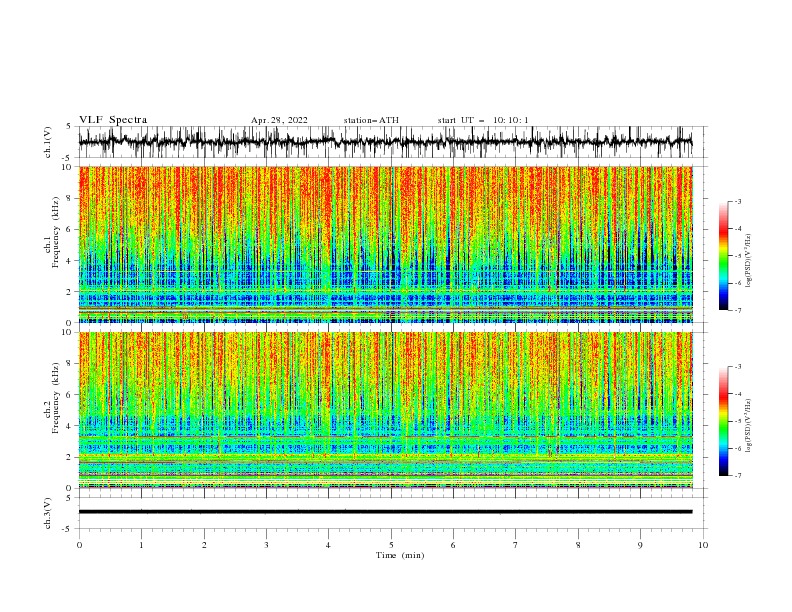Image resolution: width=792 pixels, height=612 pixels.
Task: Click the ch.3 flat black trace
Action: tap(385, 512)
